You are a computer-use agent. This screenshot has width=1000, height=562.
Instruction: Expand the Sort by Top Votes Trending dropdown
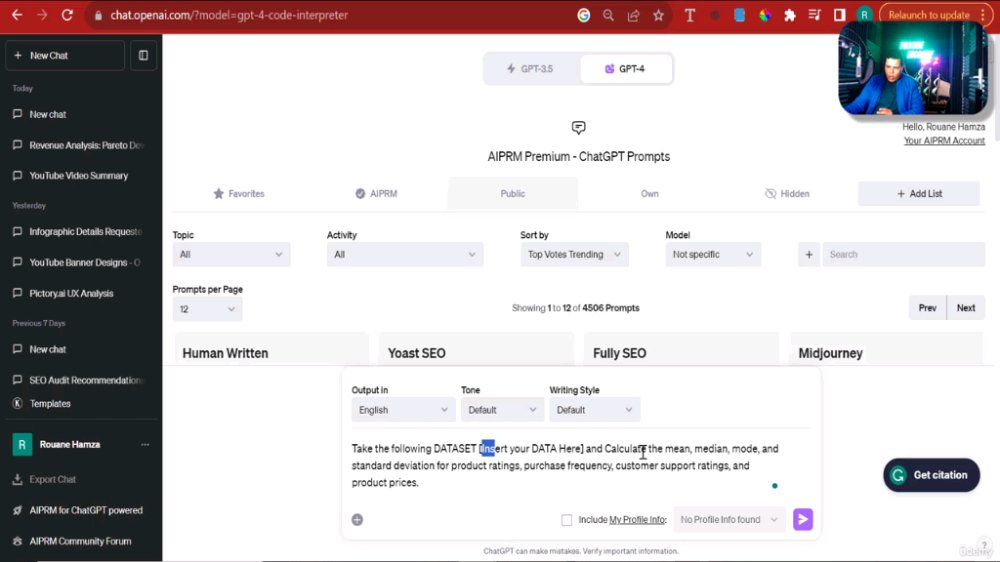(x=574, y=255)
